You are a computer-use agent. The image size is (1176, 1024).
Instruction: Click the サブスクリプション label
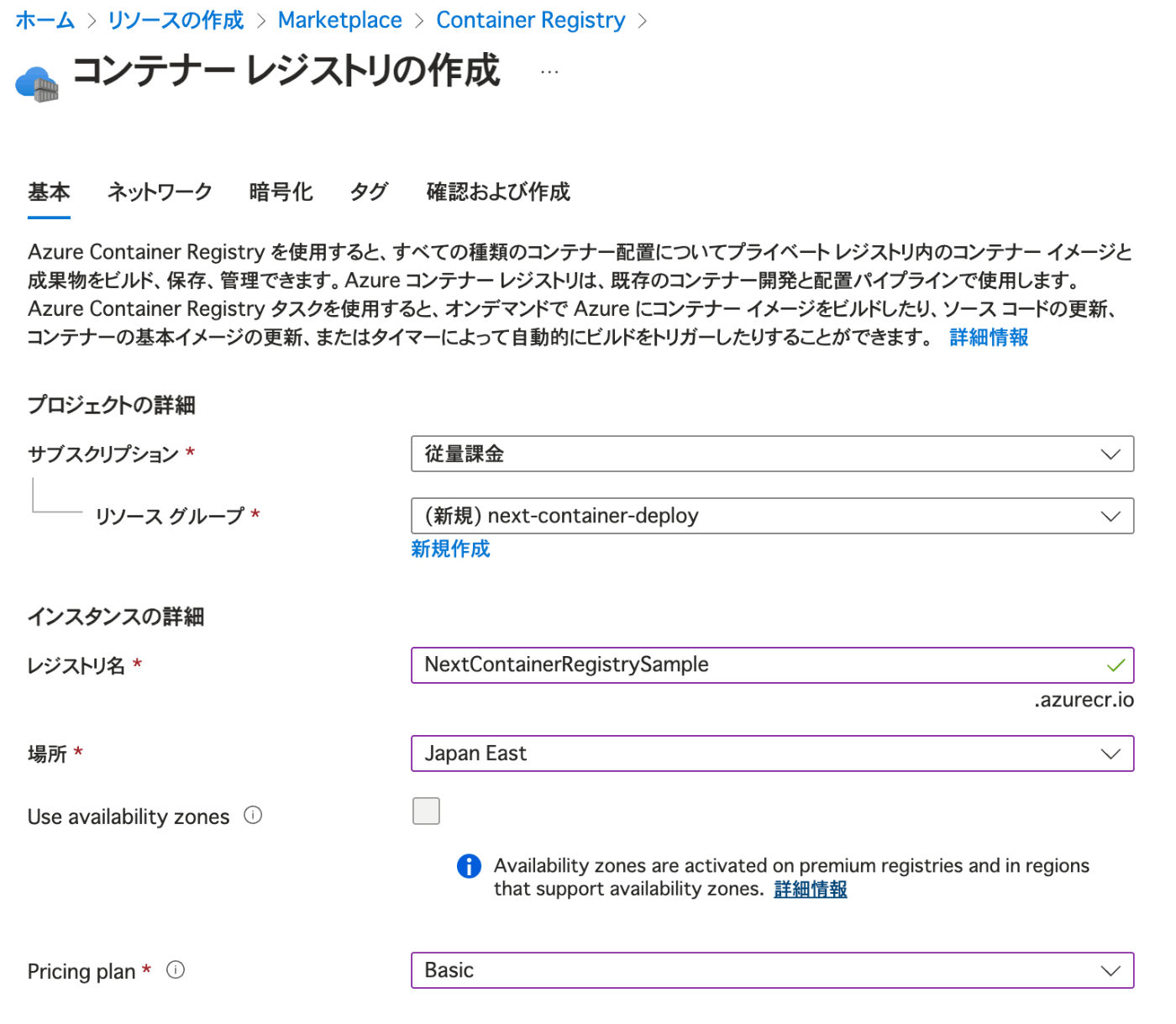pos(103,454)
